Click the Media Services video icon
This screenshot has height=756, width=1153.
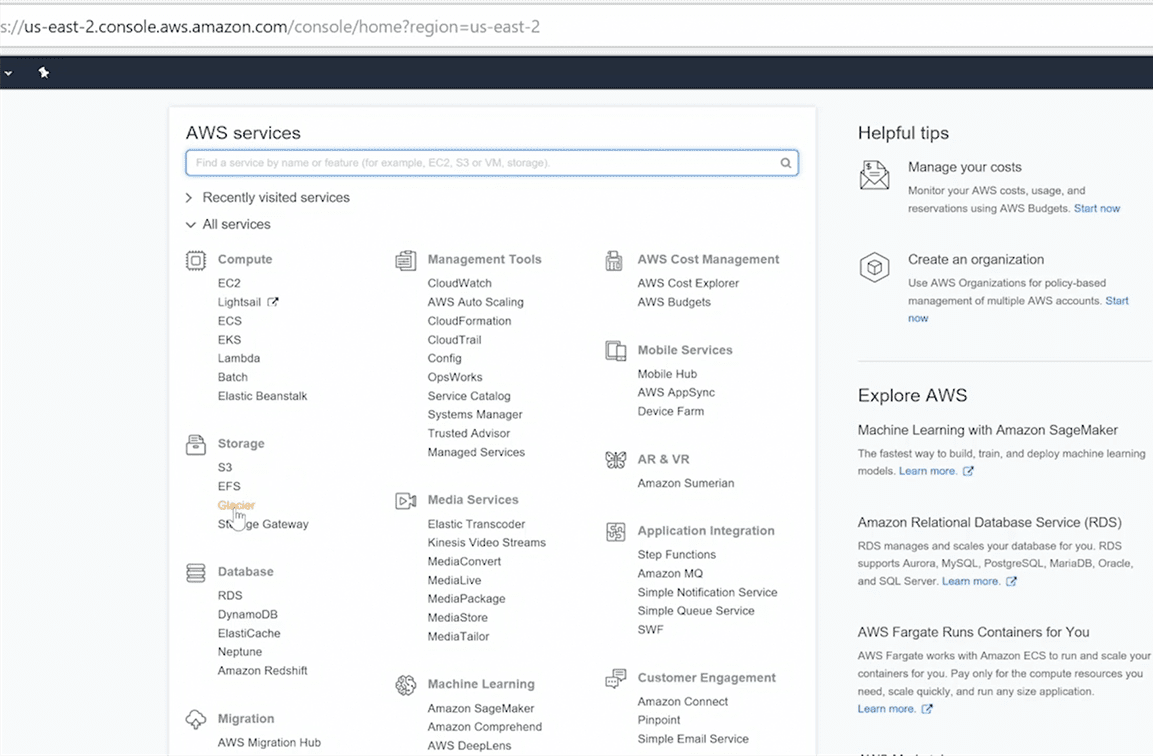405,501
